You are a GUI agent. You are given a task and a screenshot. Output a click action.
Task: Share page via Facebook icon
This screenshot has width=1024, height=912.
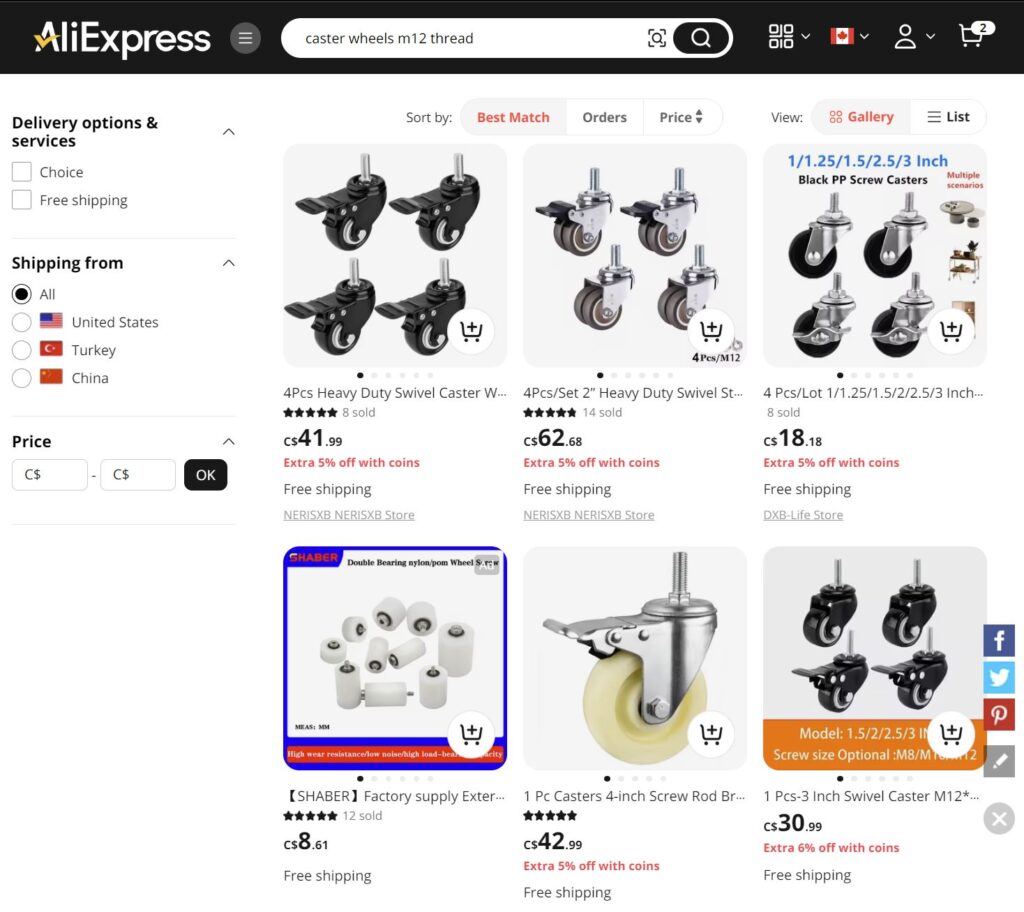pyautogui.click(x=999, y=641)
